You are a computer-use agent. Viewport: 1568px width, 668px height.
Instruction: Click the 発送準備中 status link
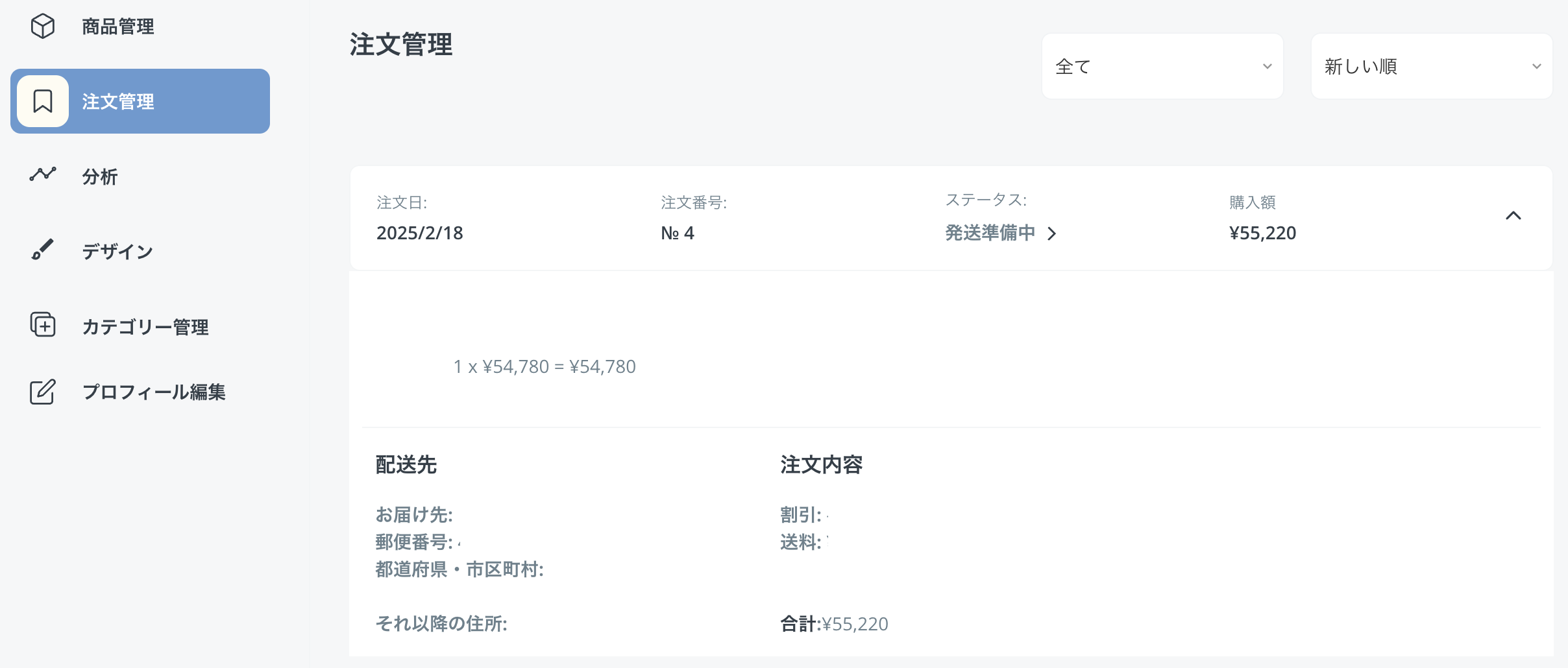coord(990,233)
